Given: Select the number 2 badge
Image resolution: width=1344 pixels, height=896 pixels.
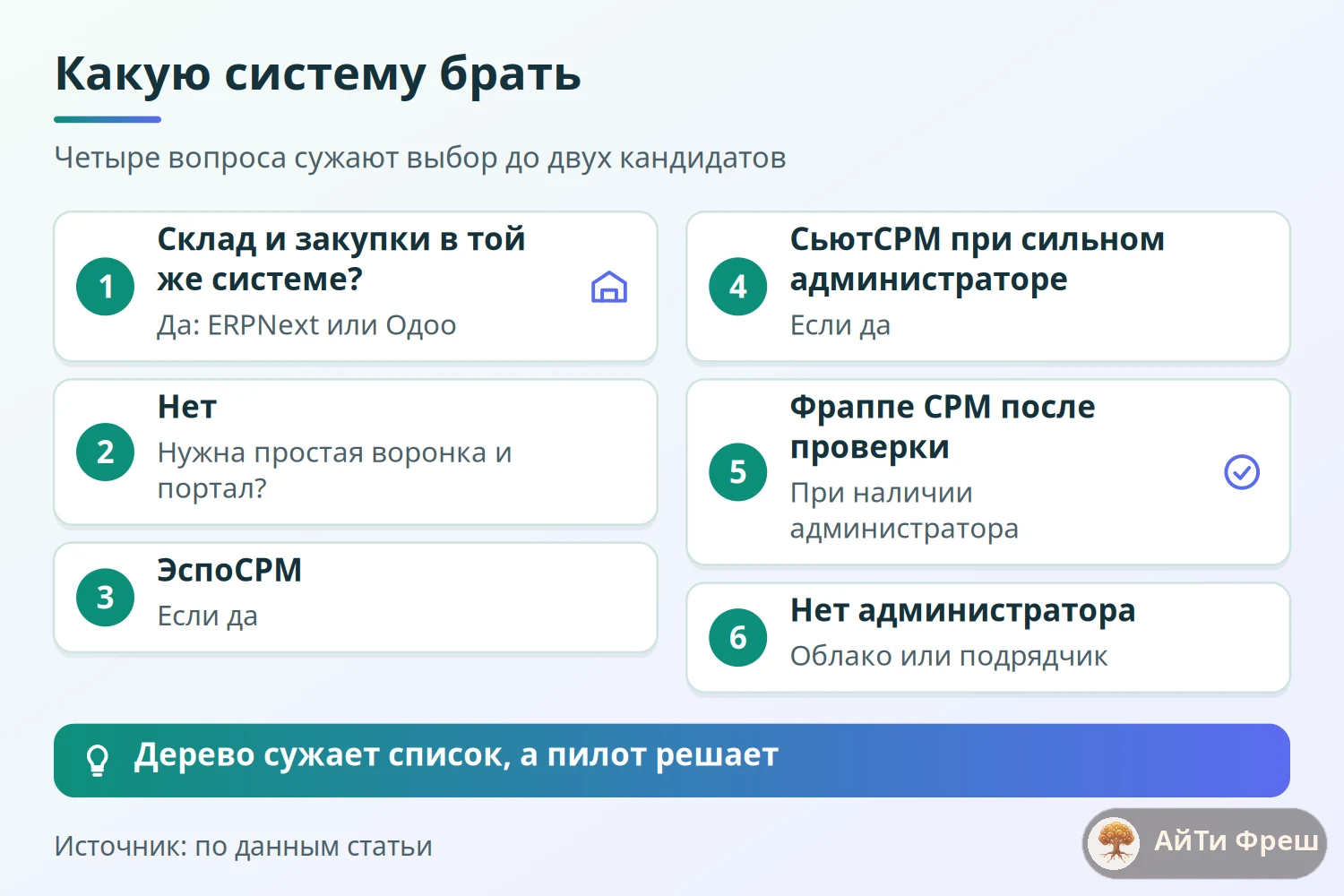Looking at the screenshot, I should [x=106, y=452].
